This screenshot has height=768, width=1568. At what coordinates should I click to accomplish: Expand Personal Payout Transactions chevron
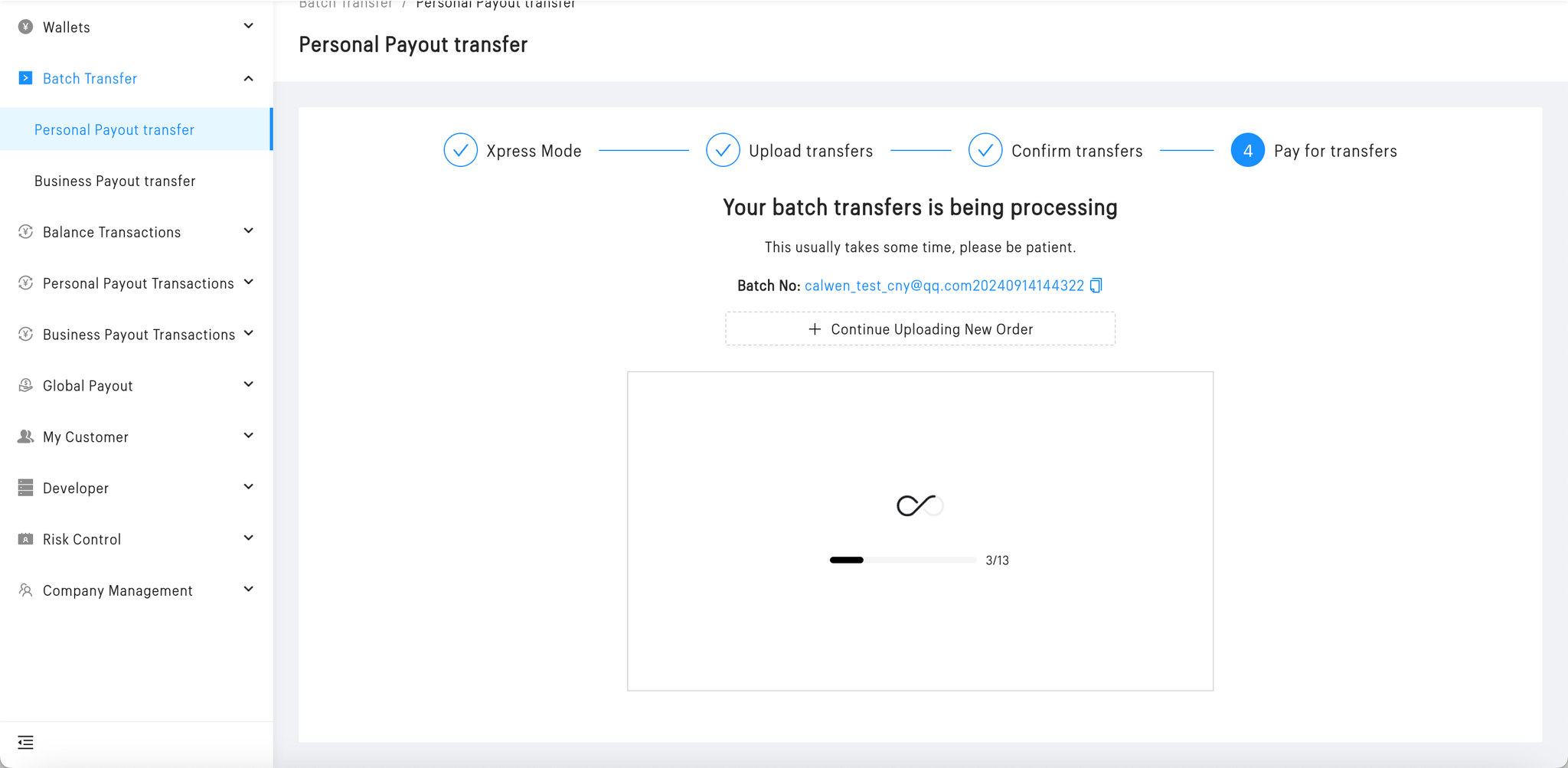248,283
